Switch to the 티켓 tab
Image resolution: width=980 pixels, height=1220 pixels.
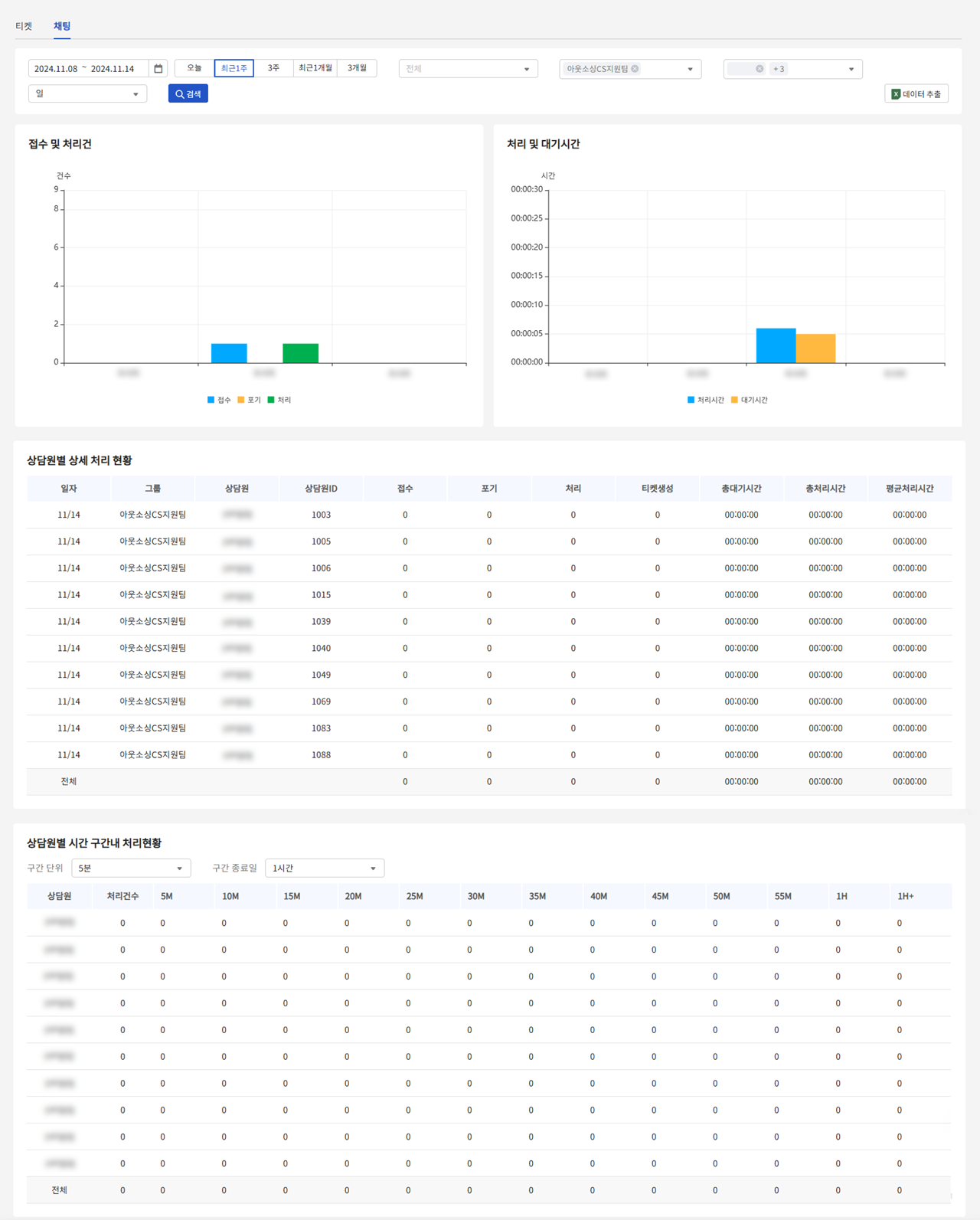point(24,26)
